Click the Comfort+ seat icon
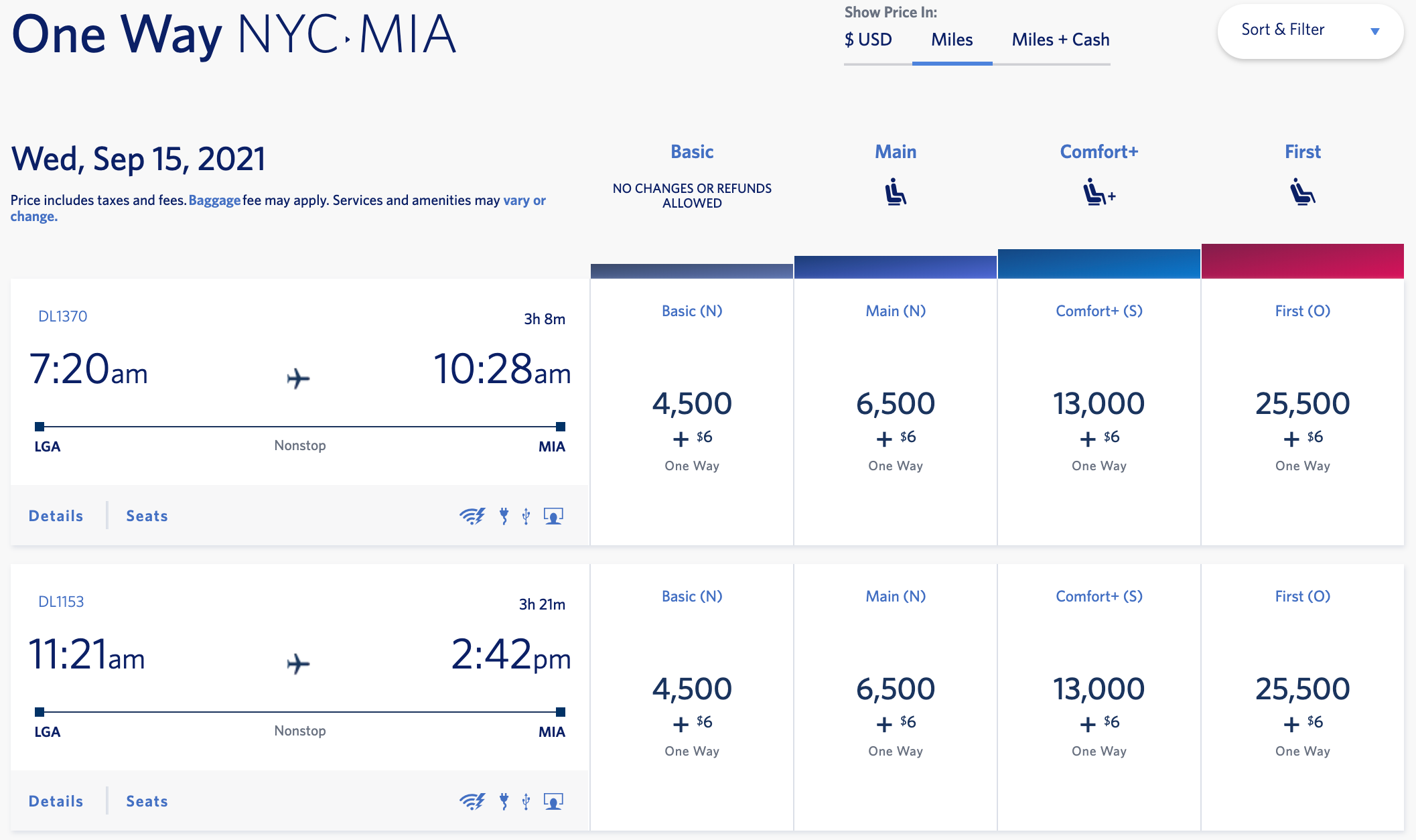This screenshot has height=840, width=1416. [x=1099, y=192]
